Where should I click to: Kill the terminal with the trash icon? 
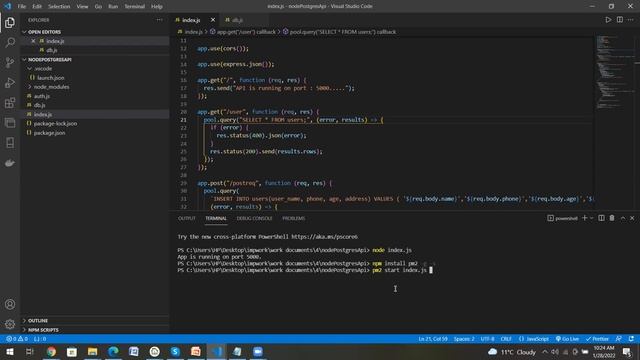612,218
